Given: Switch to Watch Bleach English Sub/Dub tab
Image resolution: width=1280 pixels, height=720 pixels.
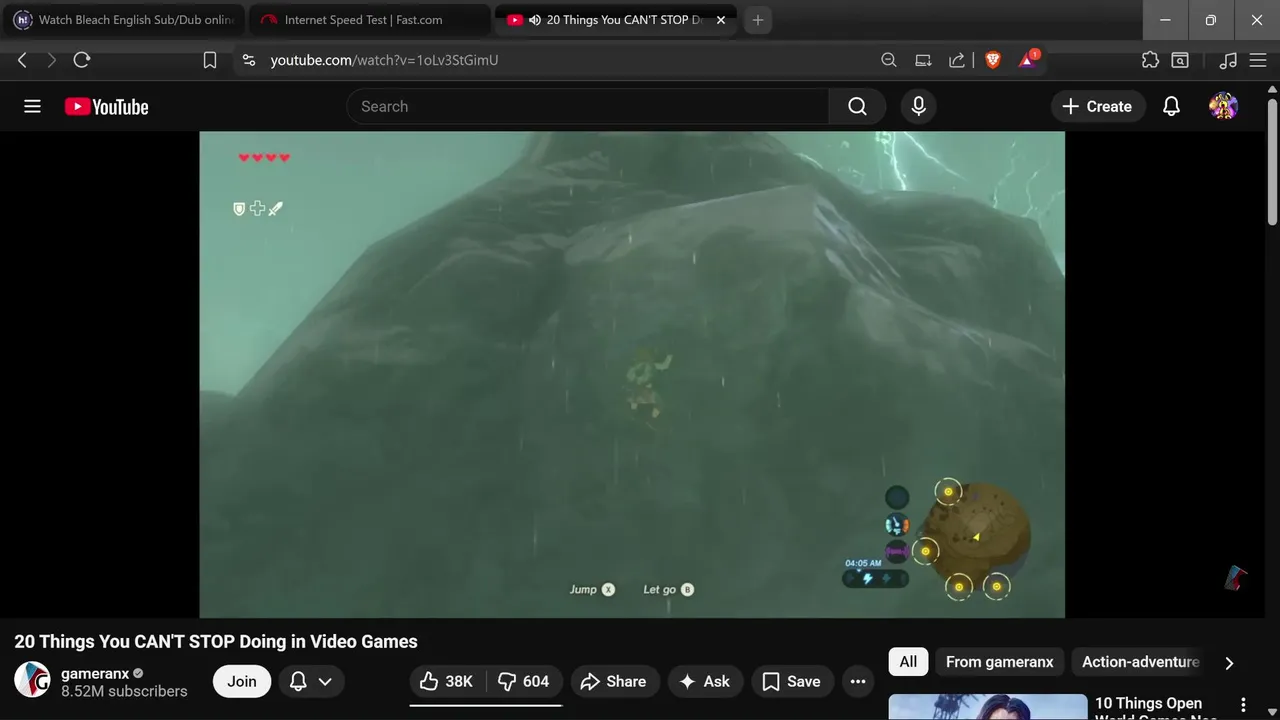Looking at the screenshot, I should click(x=123, y=20).
